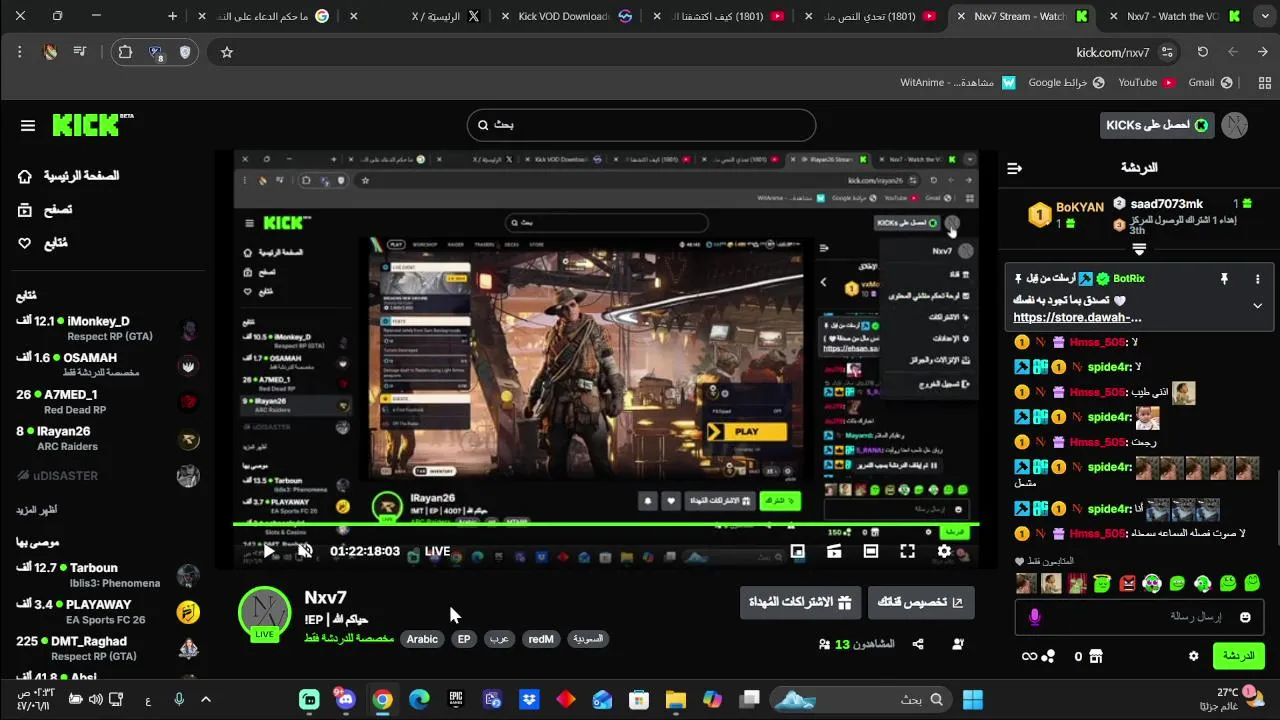The width and height of the screenshot is (1280, 720).
Task: Click the green Chat send button
Action: point(1238,656)
